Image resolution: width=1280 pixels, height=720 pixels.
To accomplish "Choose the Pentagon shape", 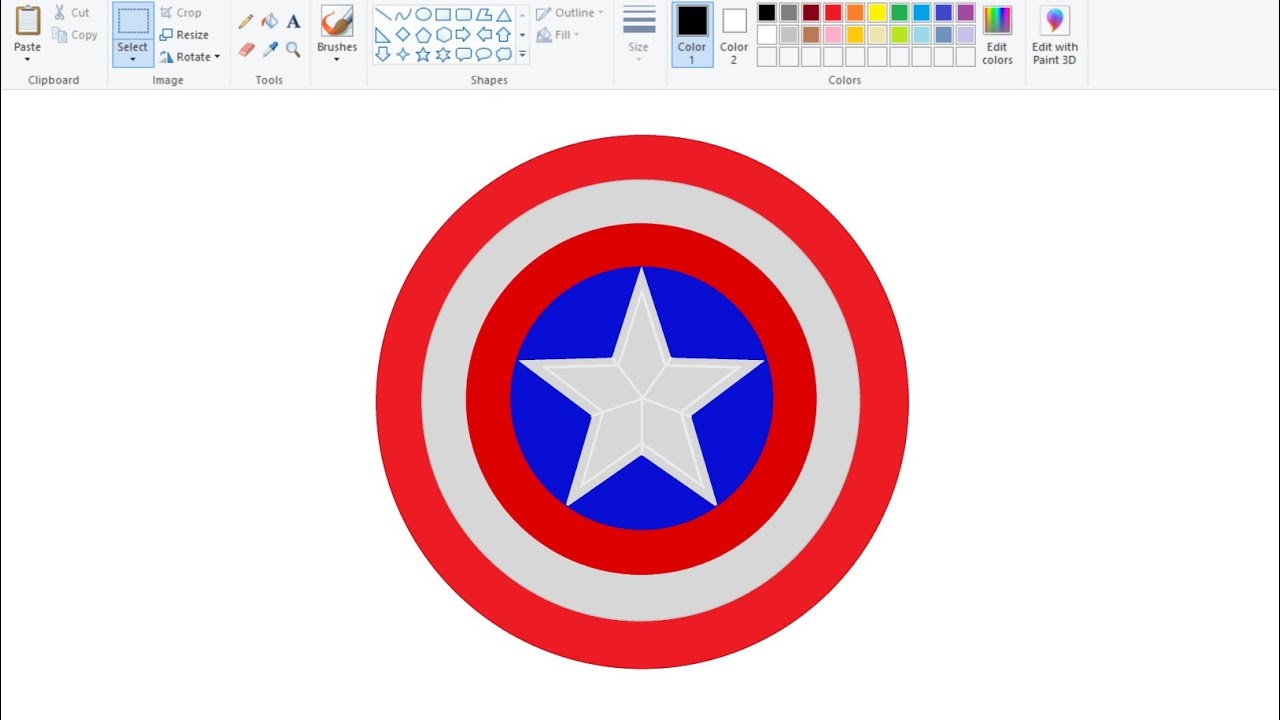I will (423, 34).
